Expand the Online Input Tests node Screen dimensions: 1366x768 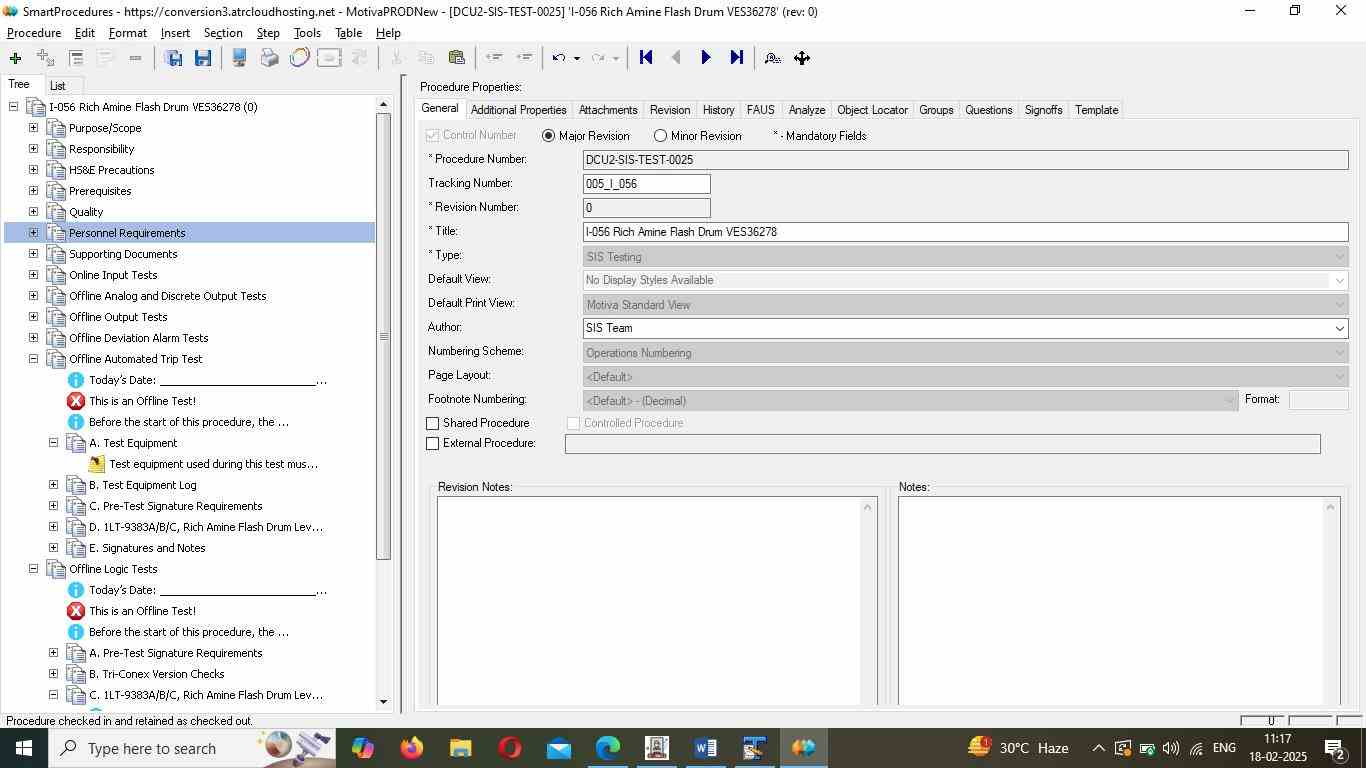pyautogui.click(x=33, y=275)
